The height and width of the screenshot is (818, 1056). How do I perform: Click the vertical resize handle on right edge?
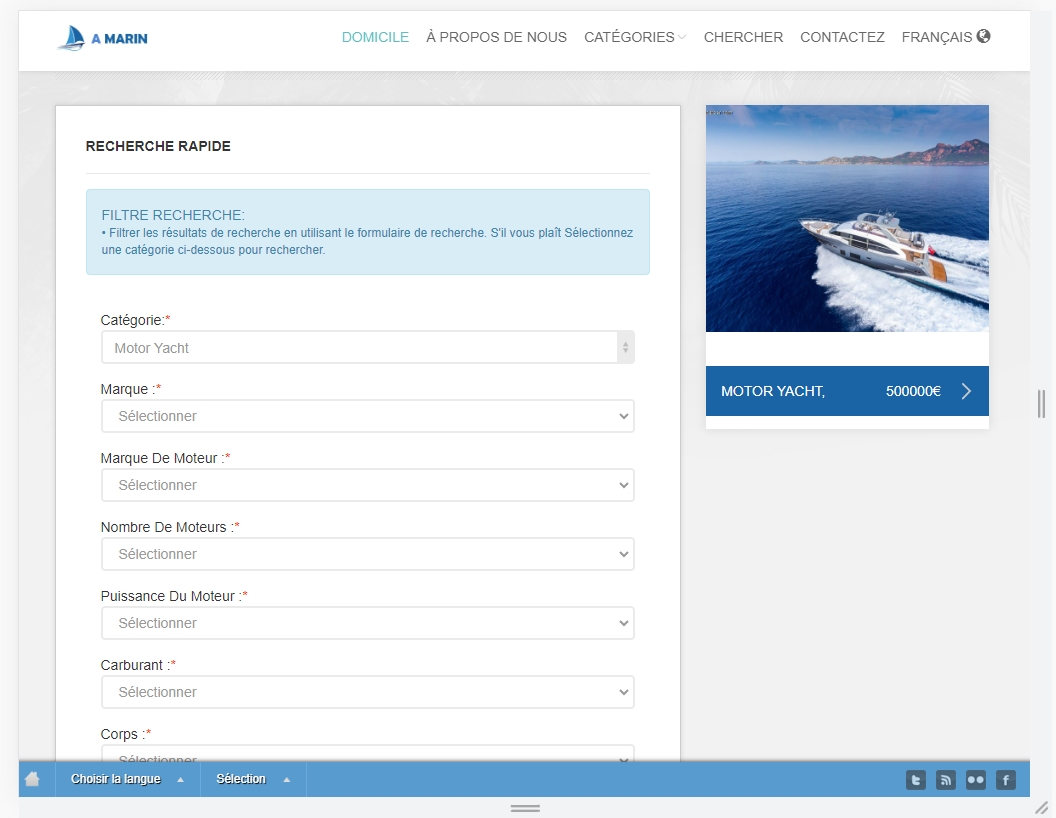coord(1041,404)
